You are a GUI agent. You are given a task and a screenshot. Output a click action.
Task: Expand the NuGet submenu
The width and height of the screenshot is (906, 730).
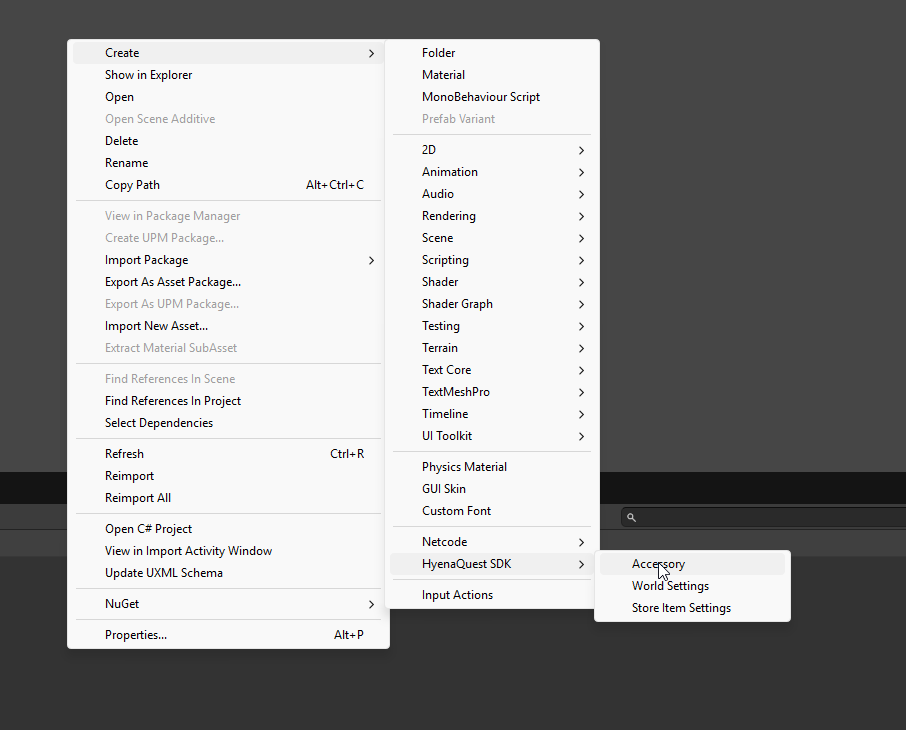tap(228, 604)
